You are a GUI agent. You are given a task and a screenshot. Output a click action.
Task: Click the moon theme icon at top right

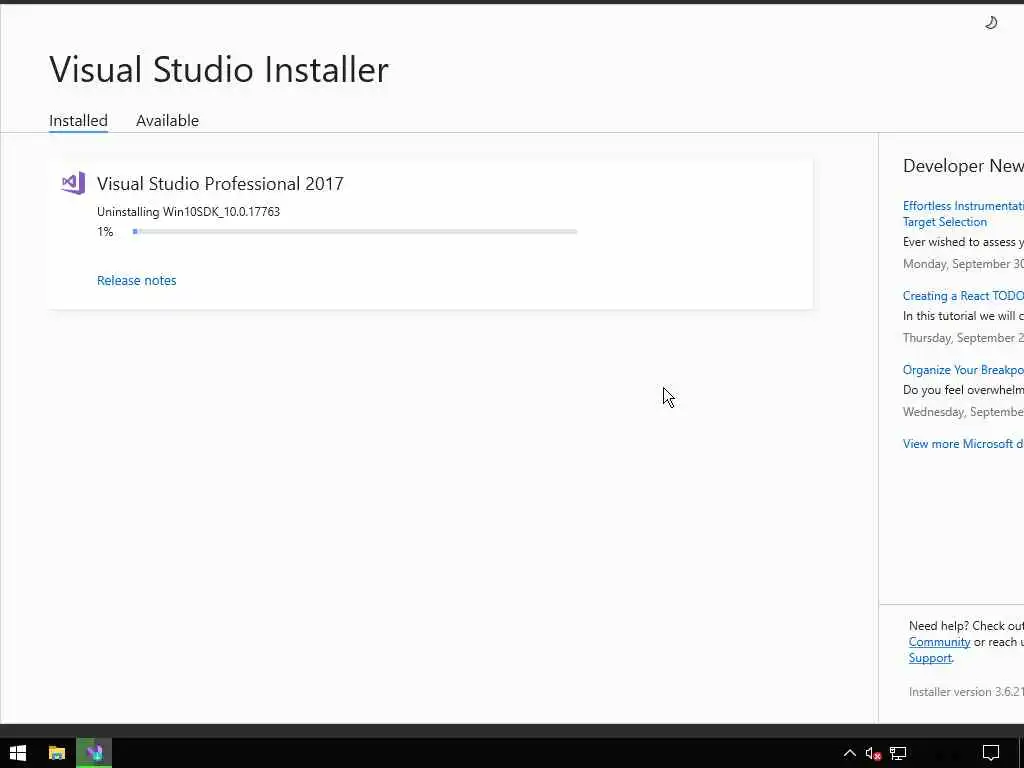(x=991, y=23)
